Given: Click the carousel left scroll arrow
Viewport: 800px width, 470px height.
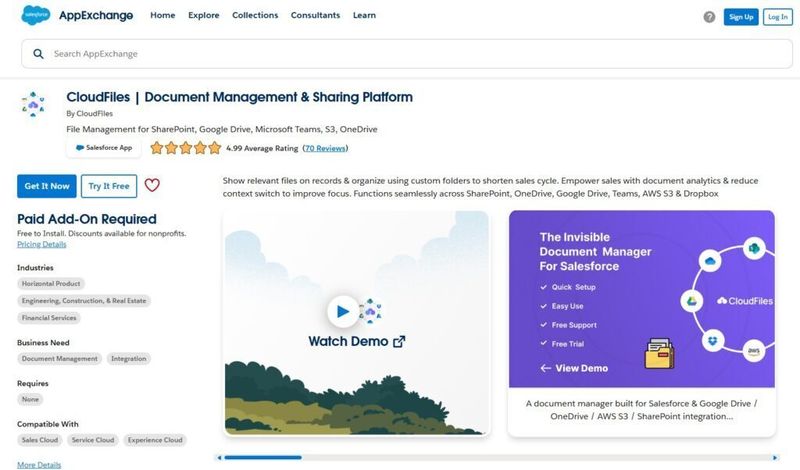Looking at the screenshot, I should pos(219,458).
